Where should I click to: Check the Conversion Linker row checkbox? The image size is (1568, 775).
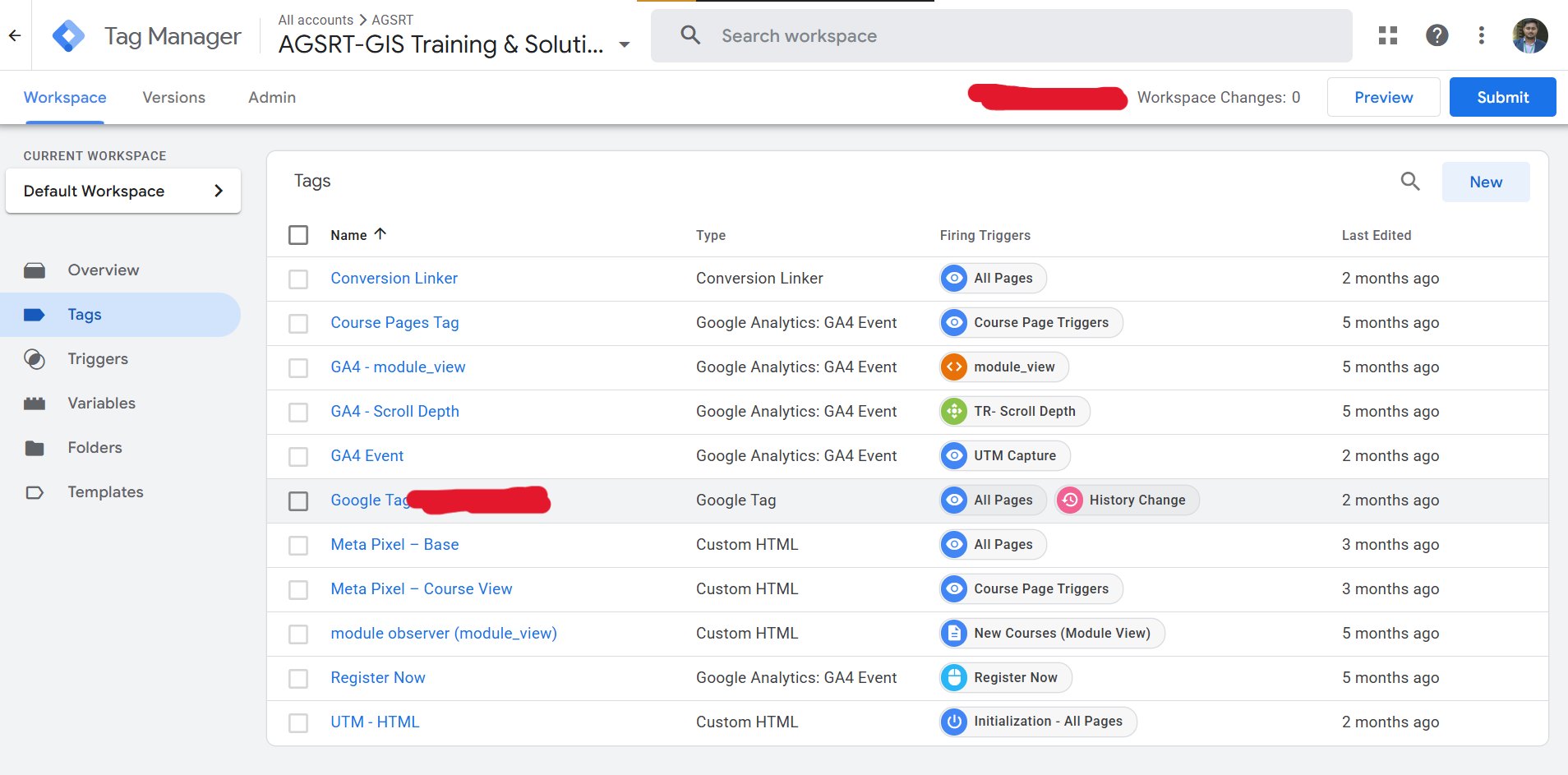298,279
